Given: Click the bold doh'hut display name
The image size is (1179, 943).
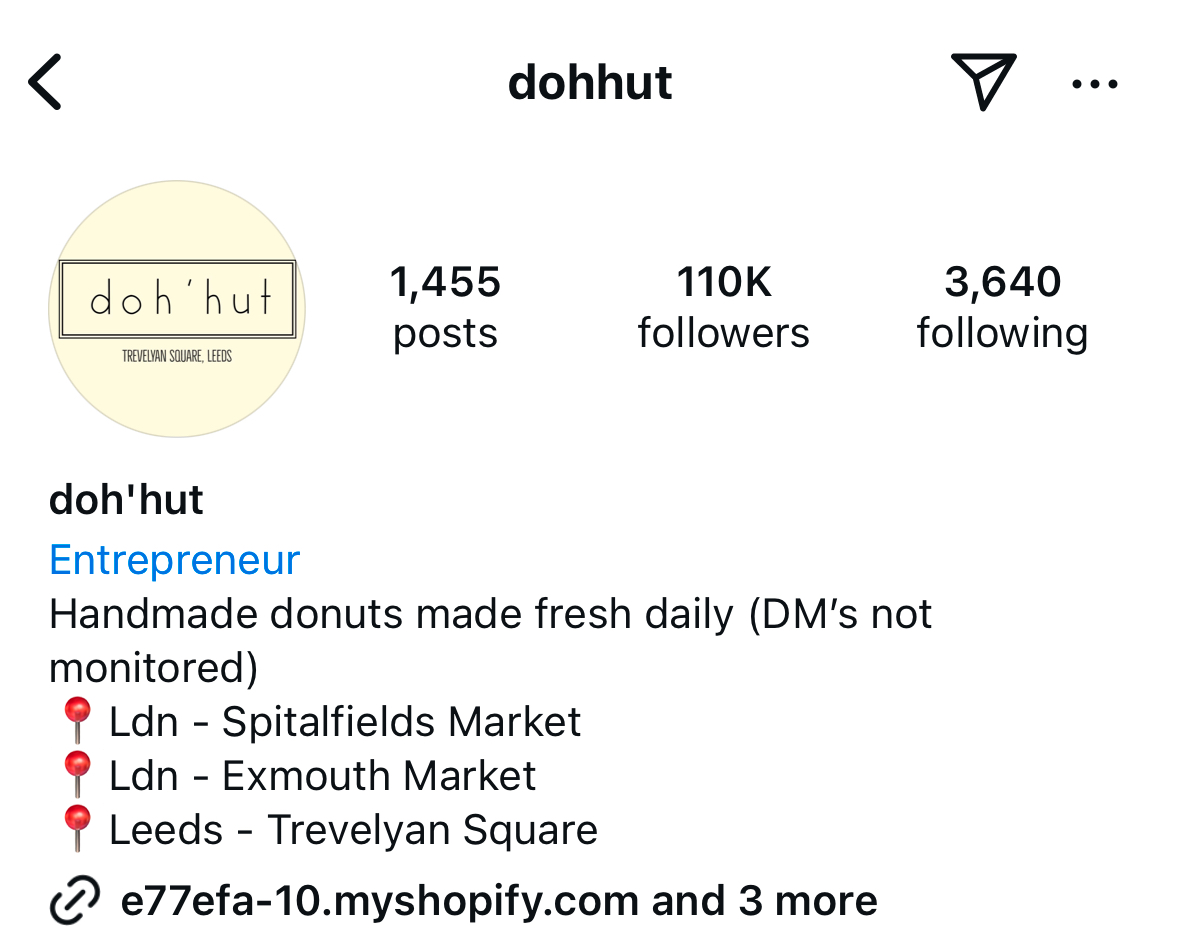Looking at the screenshot, I should [x=125, y=498].
